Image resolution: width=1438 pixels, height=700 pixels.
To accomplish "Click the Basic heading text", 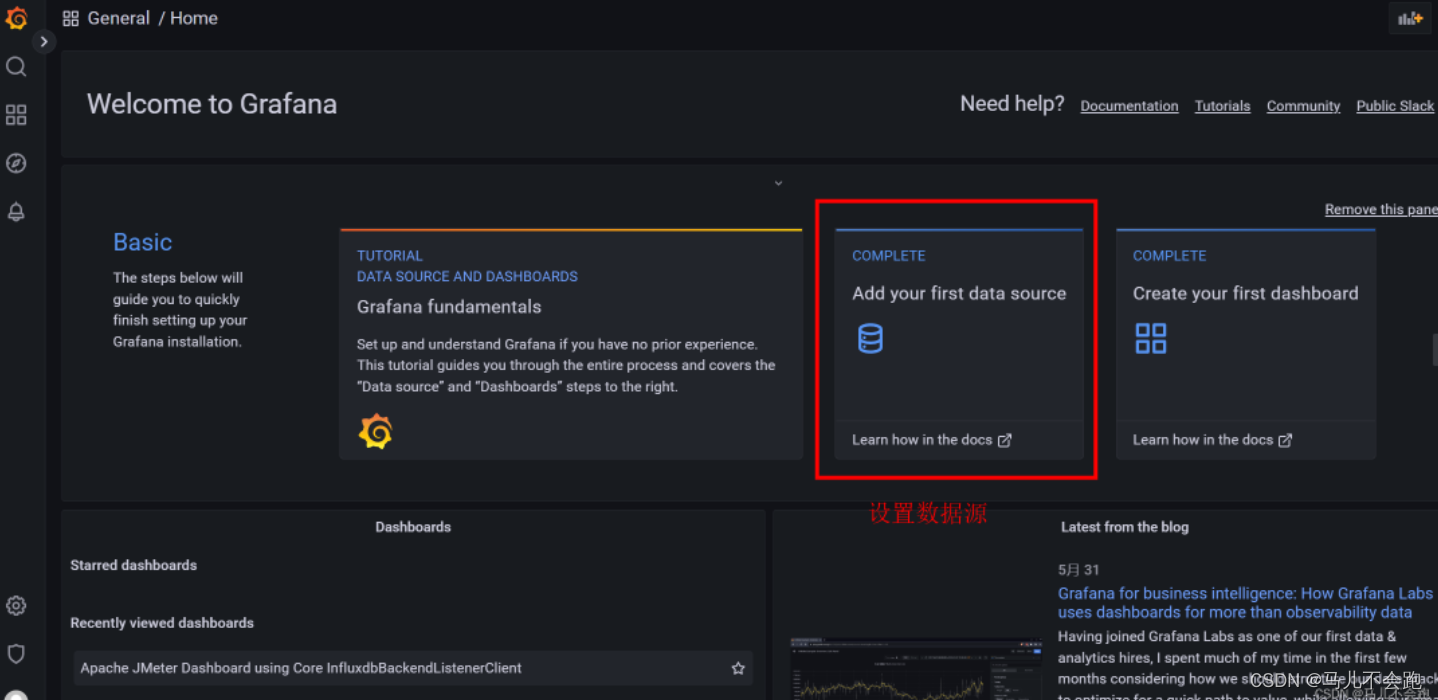I will point(142,242).
